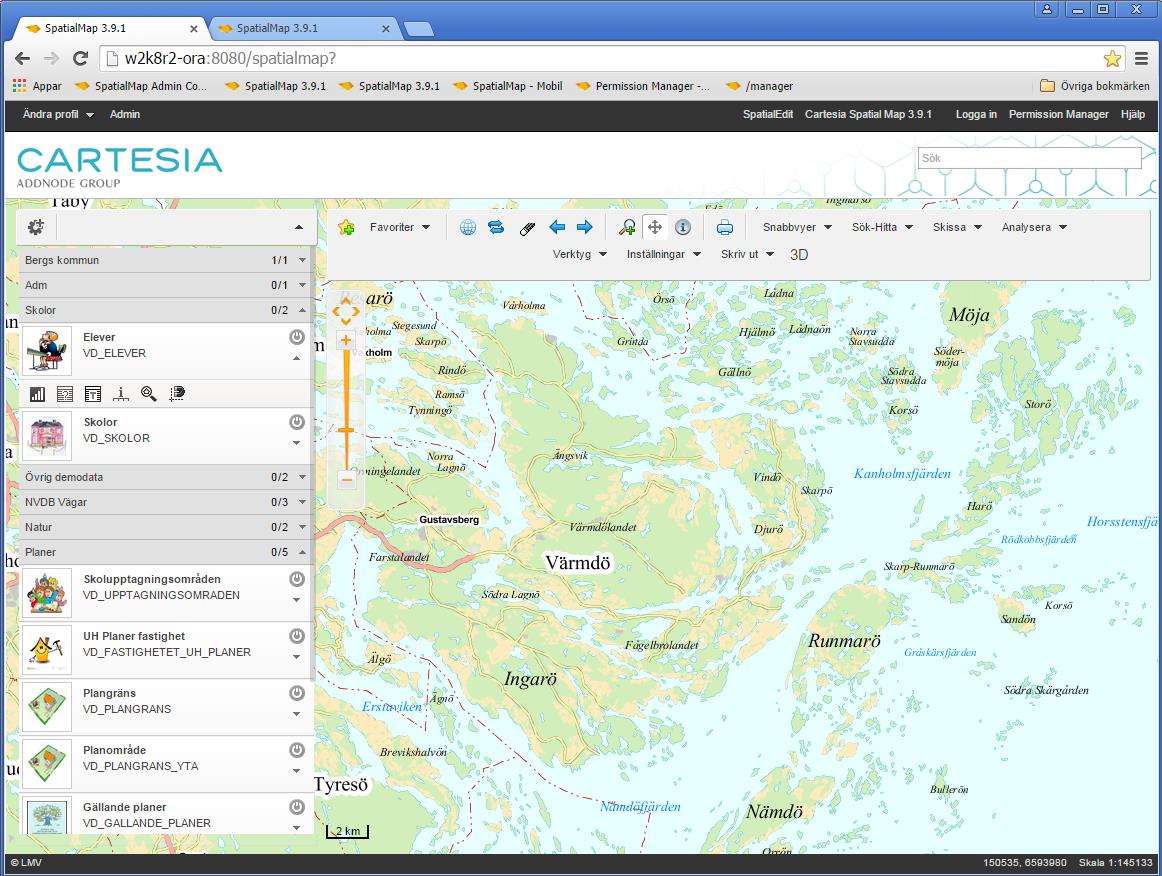Open the Favoriter dropdown
Image resolution: width=1162 pixels, height=876 pixels.
400,228
